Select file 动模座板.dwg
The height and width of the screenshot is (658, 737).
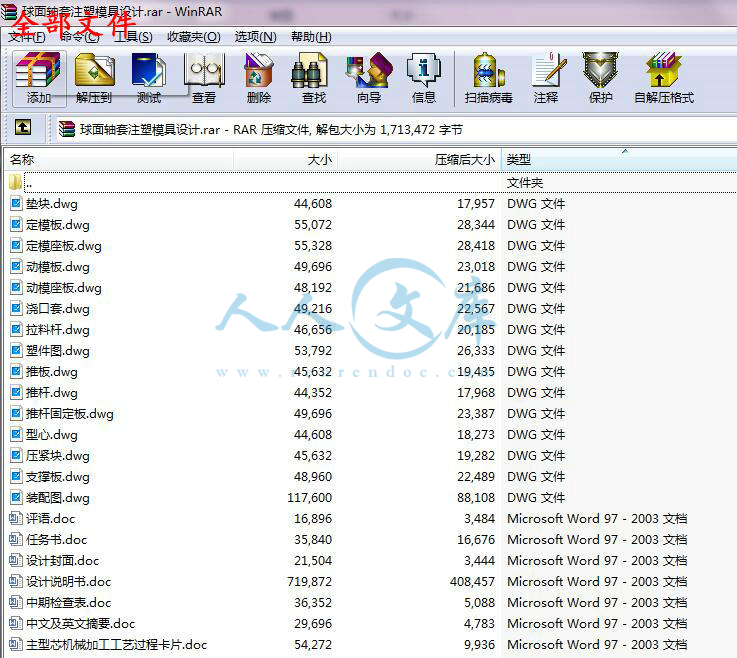click(x=63, y=288)
